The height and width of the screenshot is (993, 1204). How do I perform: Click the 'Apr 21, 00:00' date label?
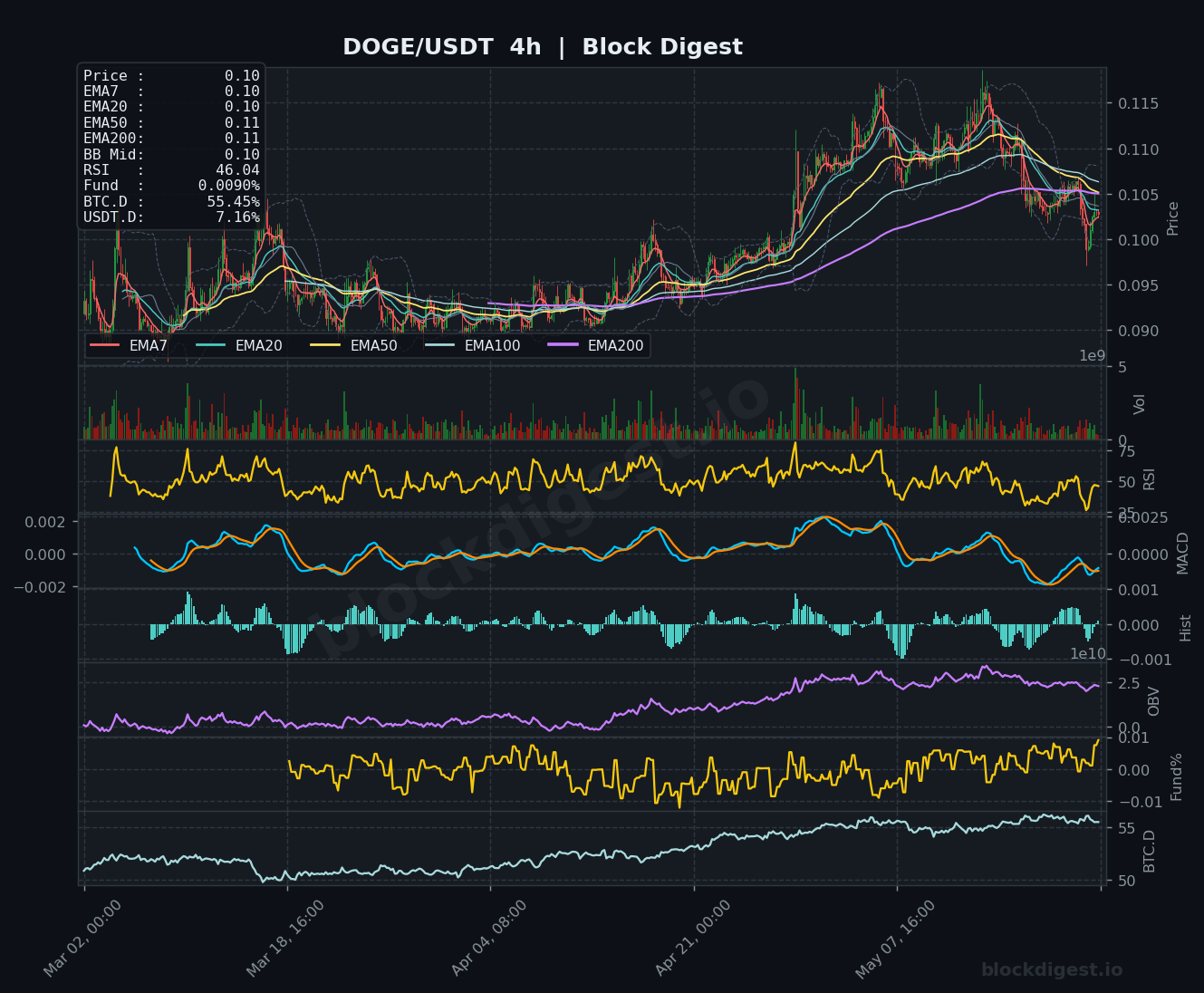(692, 939)
